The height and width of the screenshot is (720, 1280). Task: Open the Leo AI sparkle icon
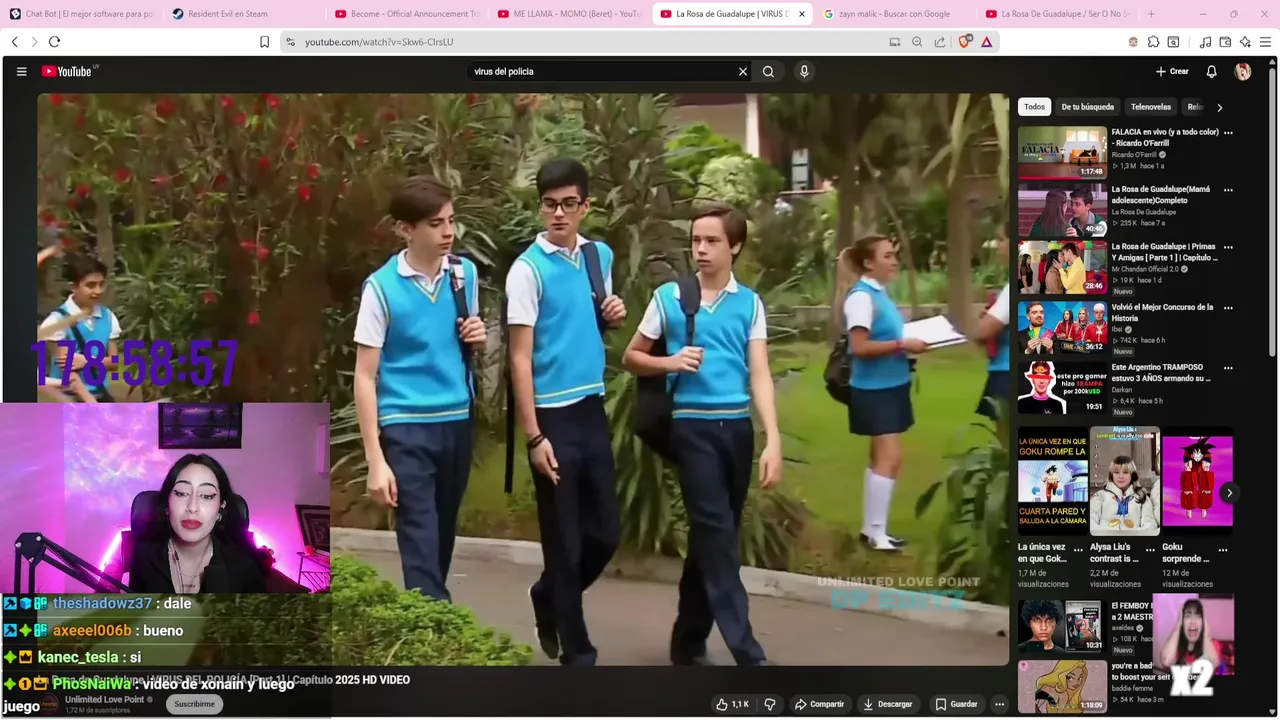pyautogui.click(x=1245, y=42)
